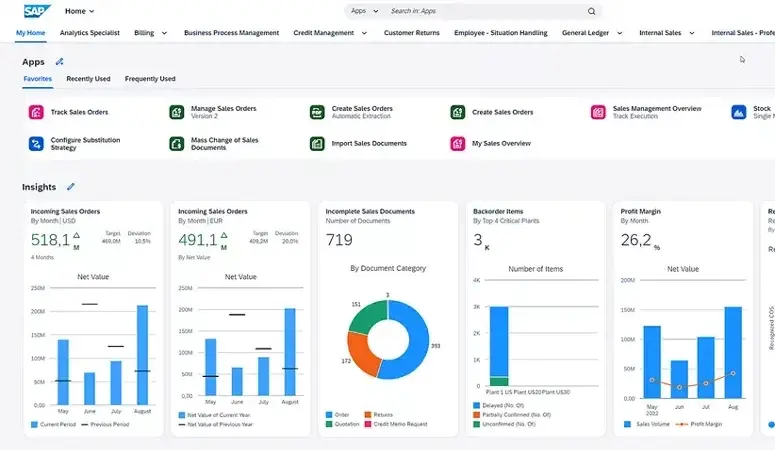Expand the Billing menu chevron
The width and height of the screenshot is (775, 450).
click(x=164, y=33)
